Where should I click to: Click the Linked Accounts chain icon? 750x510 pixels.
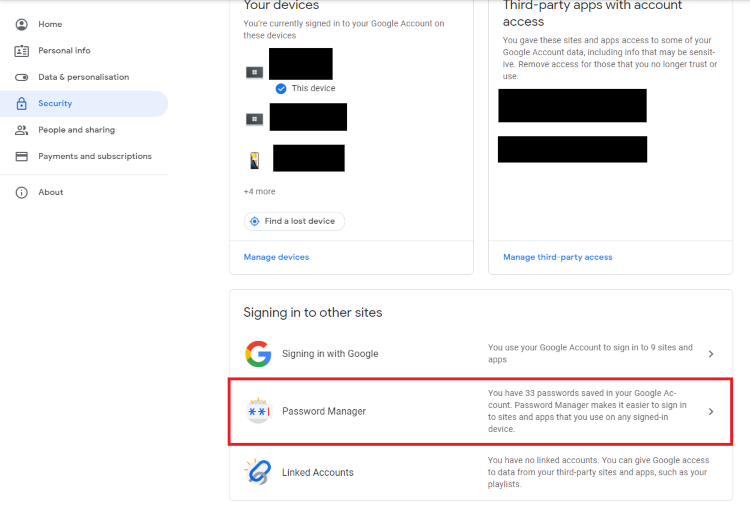[258, 472]
